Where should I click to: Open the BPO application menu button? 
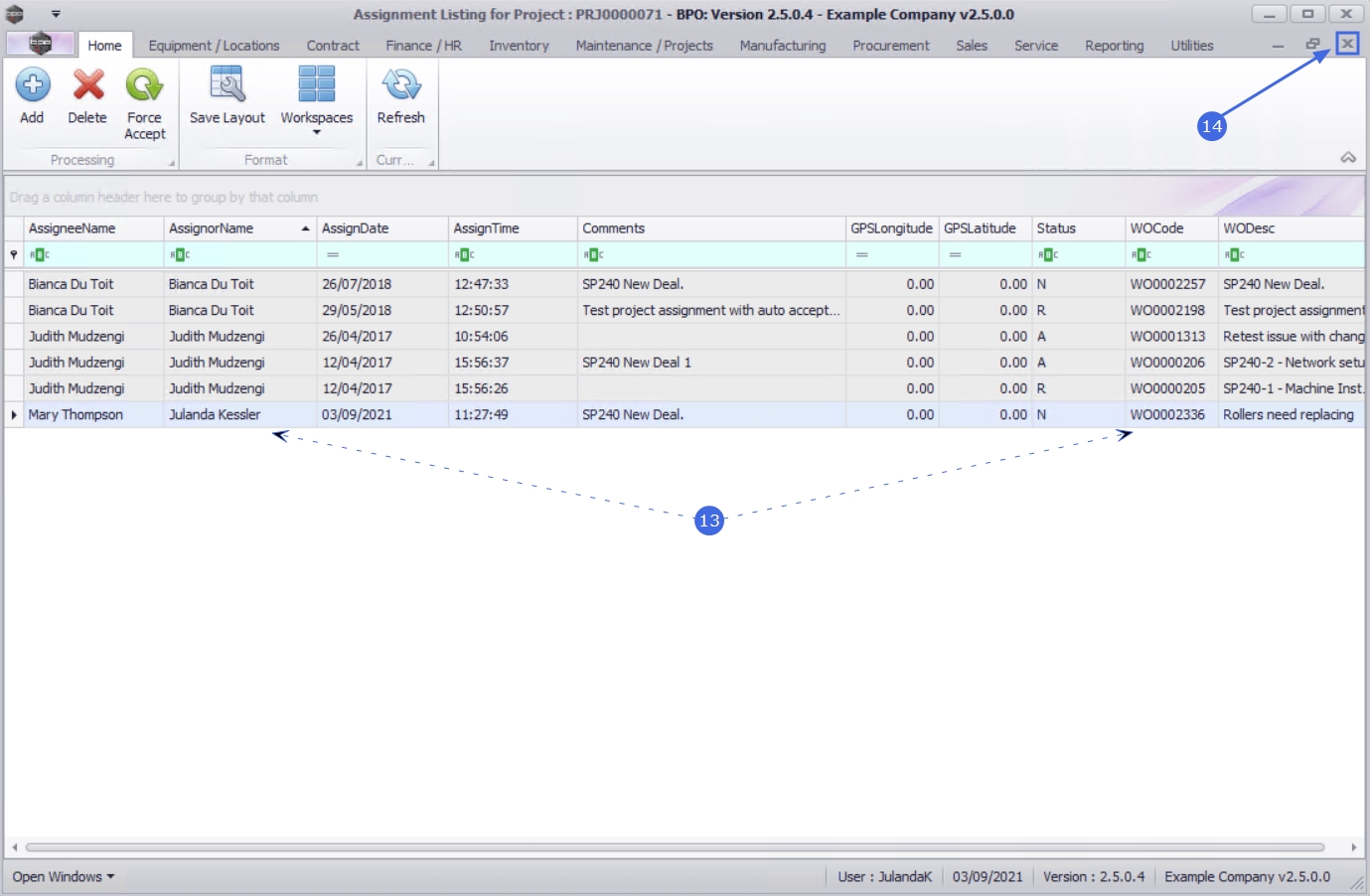pyautogui.click(x=40, y=44)
